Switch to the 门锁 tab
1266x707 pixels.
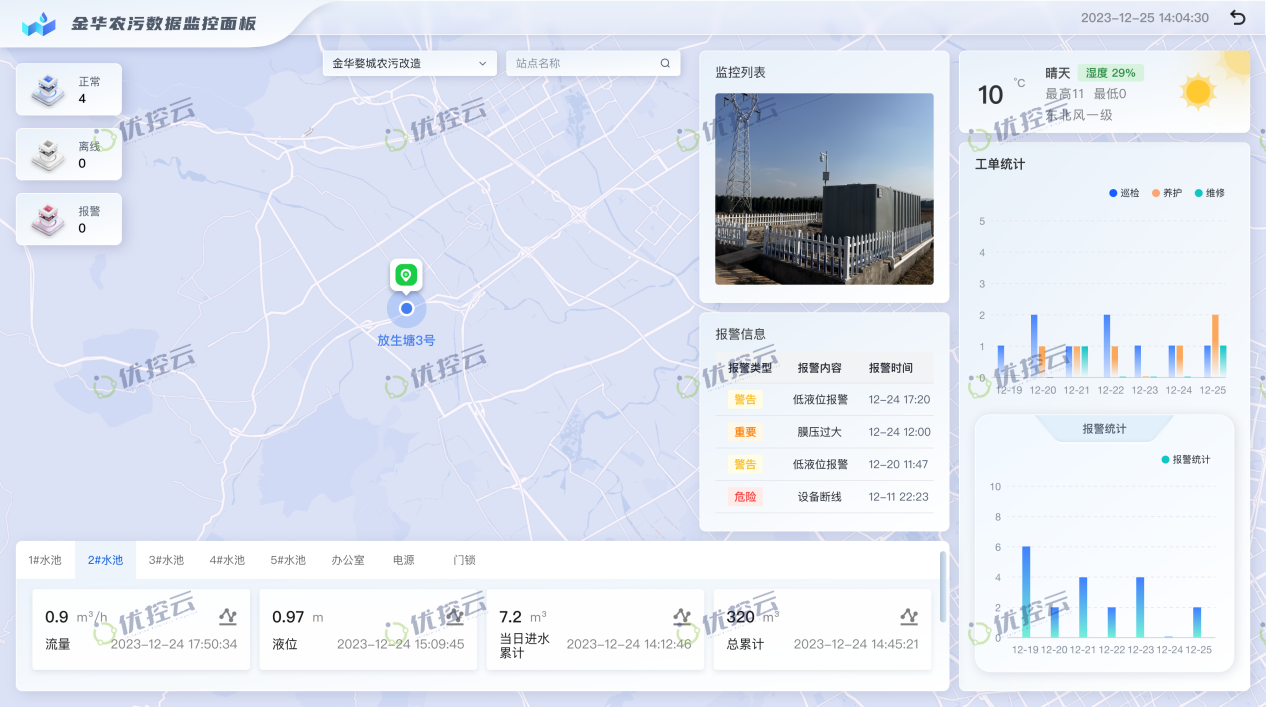(x=466, y=560)
